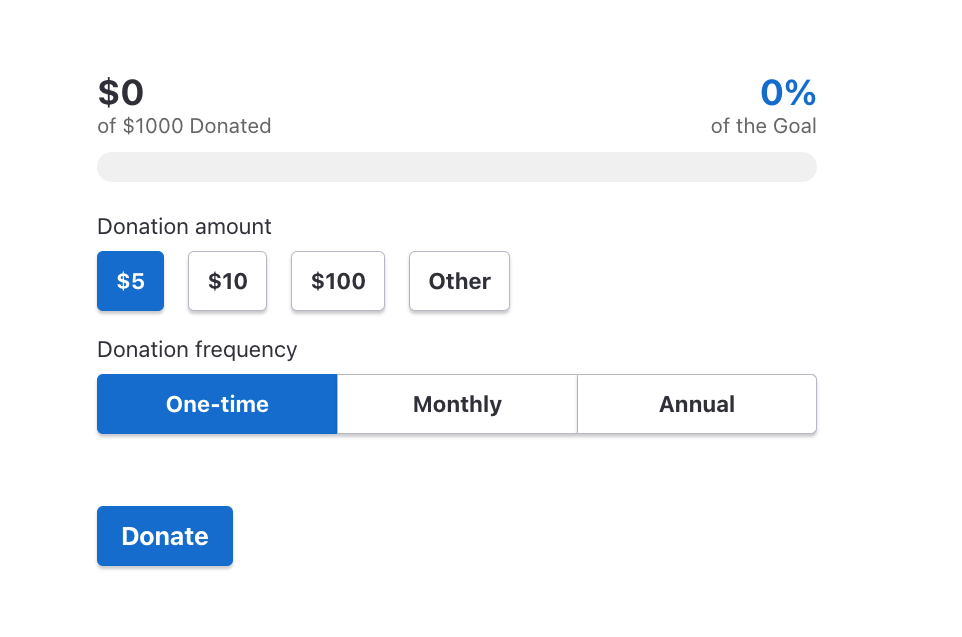Click the 0% goal percentage text
The height and width of the screenshot is (637, 962).
(x=788, y=93)
